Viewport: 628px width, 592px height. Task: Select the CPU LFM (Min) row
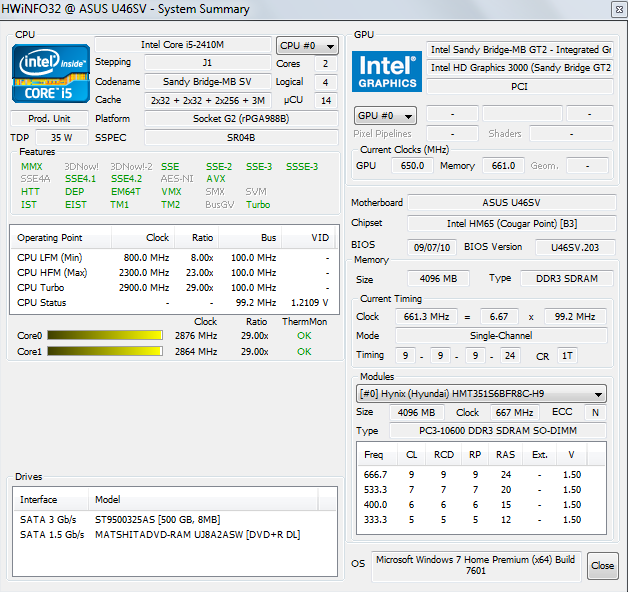[x=174, y=258]
